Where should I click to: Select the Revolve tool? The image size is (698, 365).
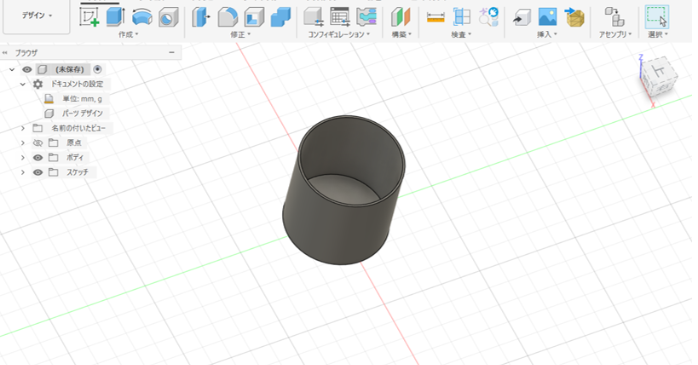(142, 17)
